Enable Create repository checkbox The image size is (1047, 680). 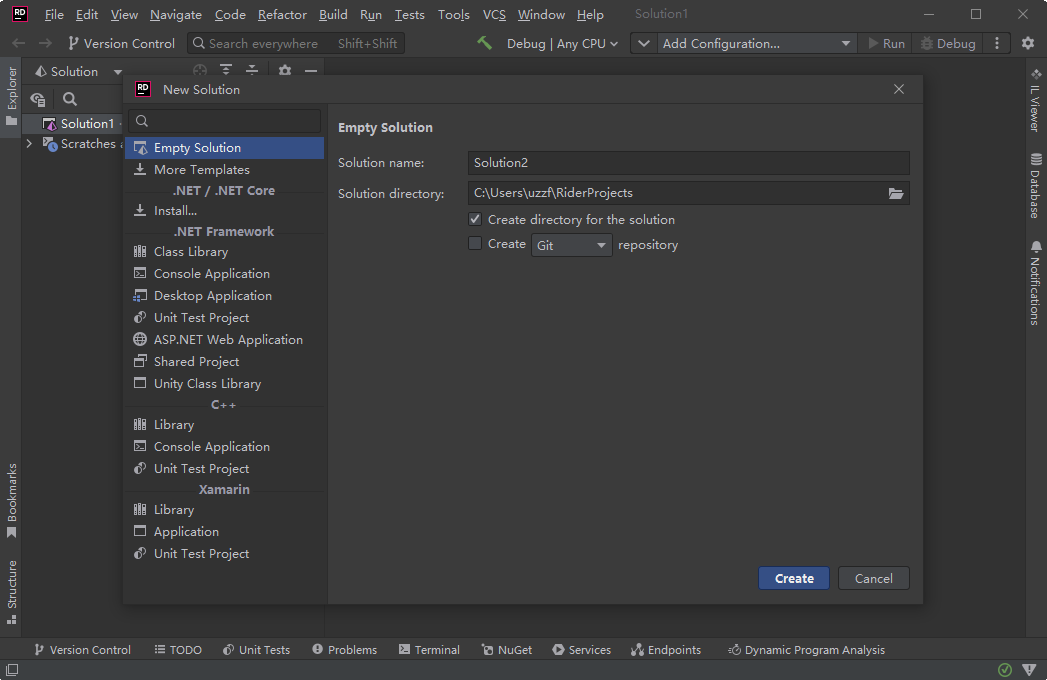click(x=475, y=244)
